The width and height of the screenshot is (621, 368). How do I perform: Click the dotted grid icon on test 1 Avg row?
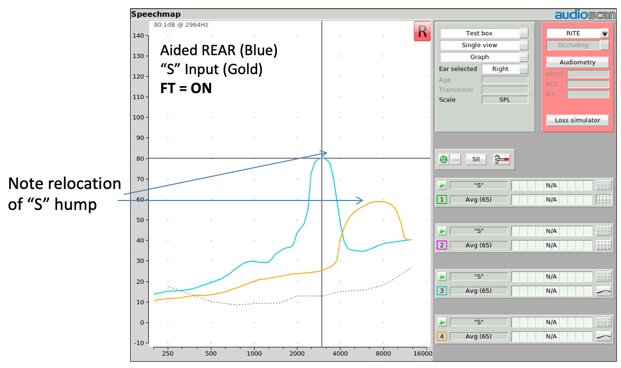[604, 200]
